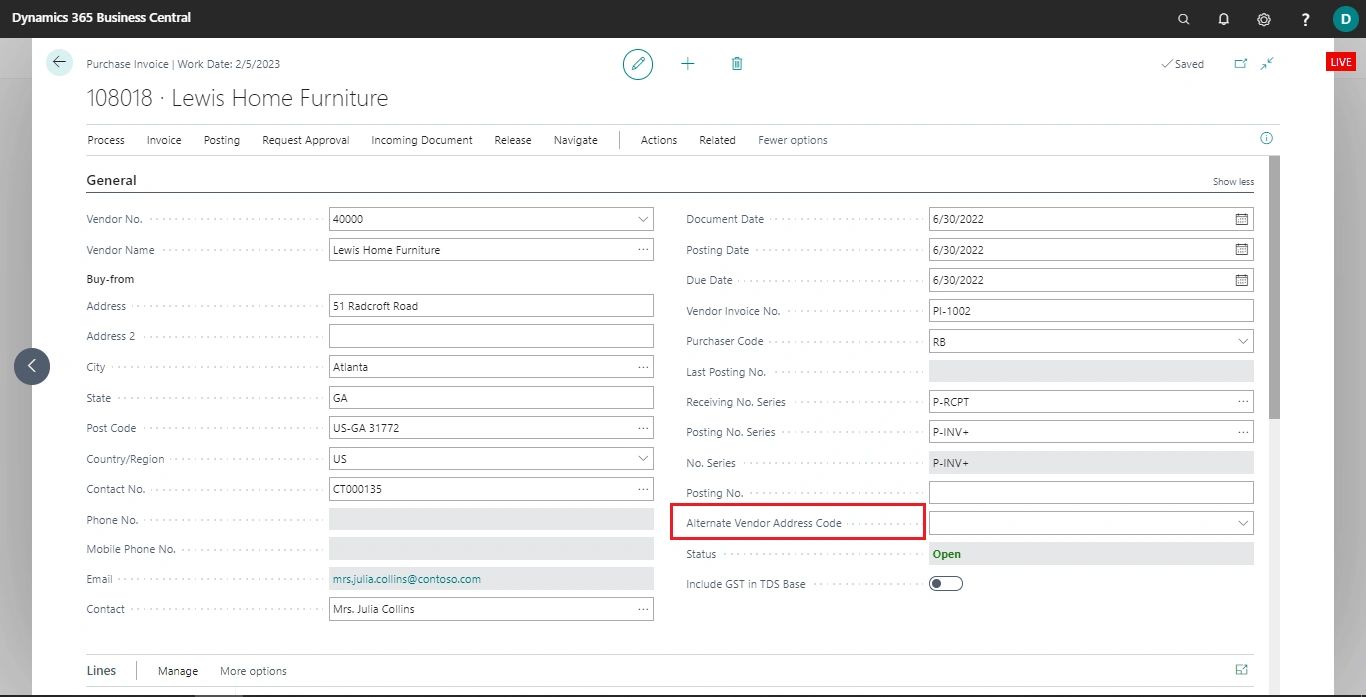Open the Related menu
The image size is (1366, 697).
717,140
